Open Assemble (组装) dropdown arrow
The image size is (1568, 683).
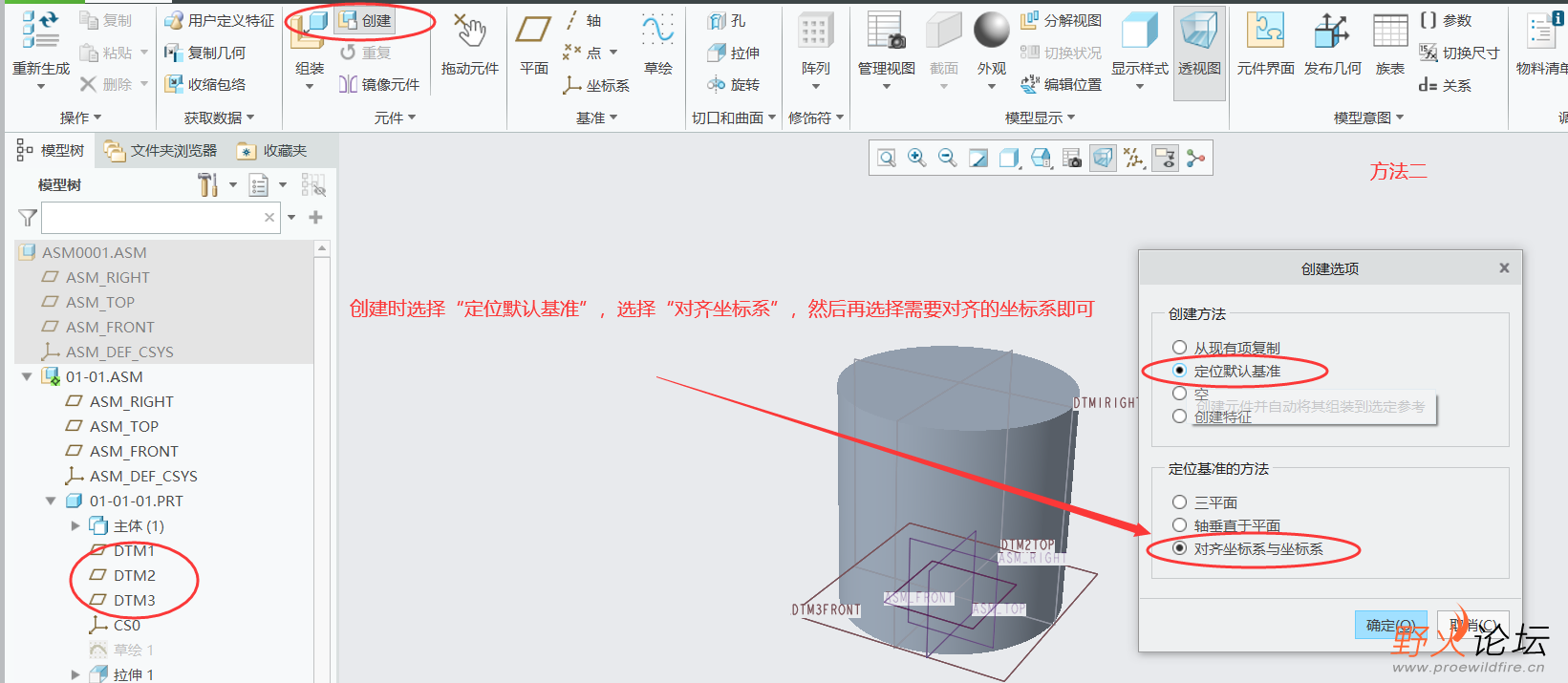[x=309, y=87]
